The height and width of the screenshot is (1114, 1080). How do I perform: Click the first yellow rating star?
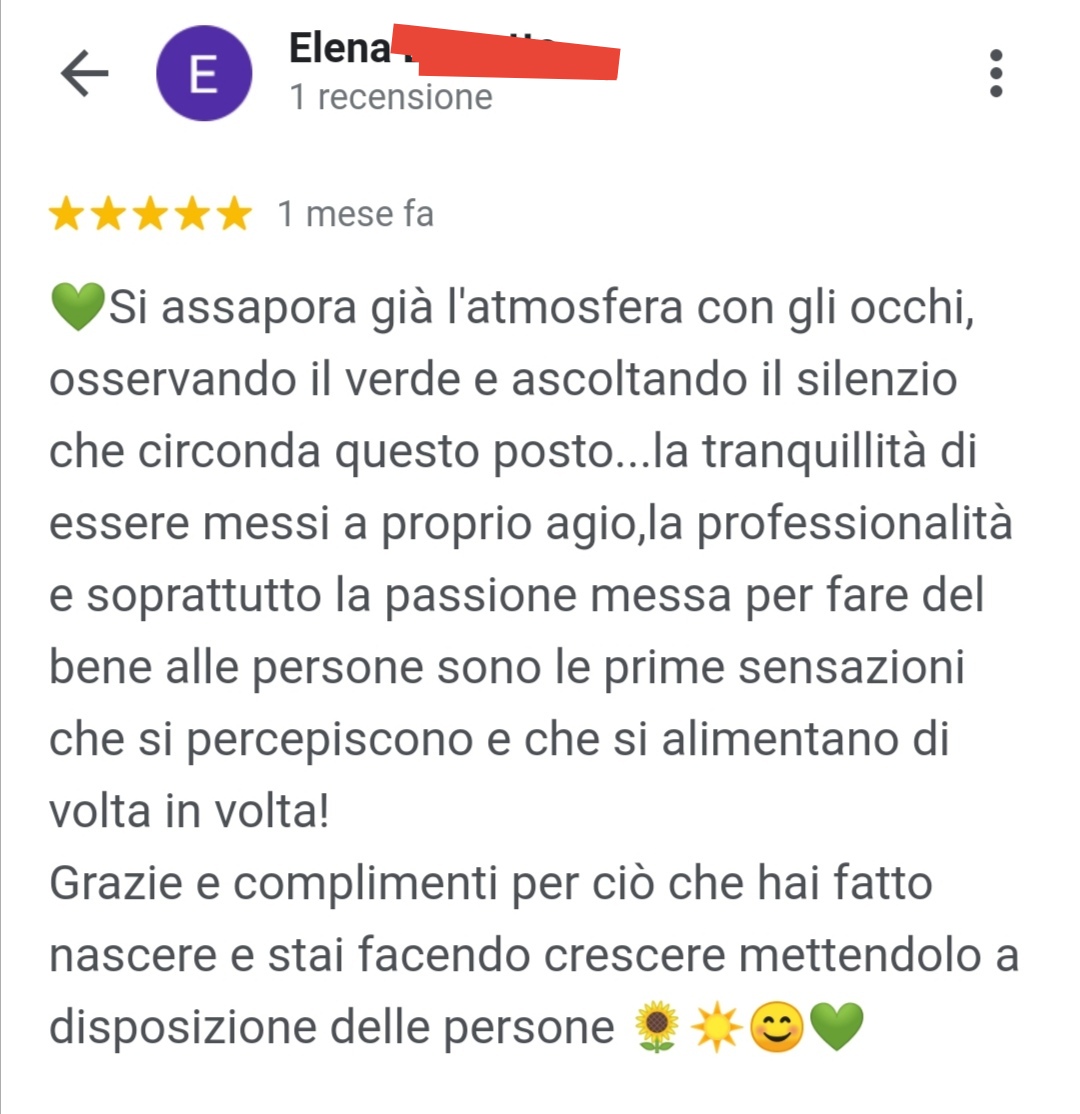(x=67, y=214)
